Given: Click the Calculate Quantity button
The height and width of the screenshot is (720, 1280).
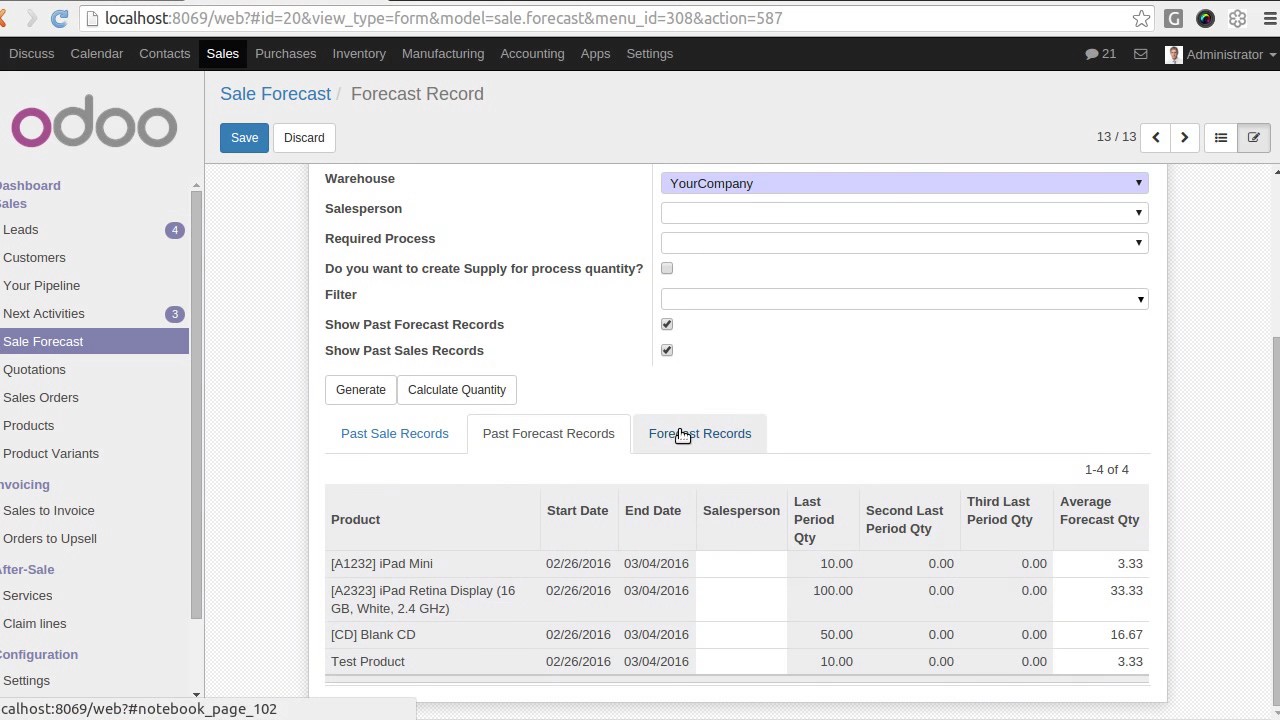Looking at the screenshot, I should [457, 390].
